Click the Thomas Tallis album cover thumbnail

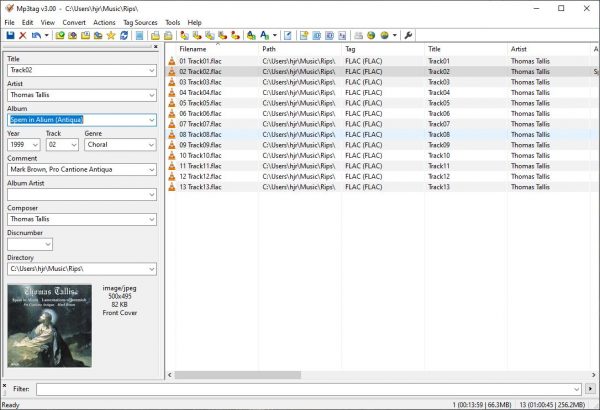(50, 326)
